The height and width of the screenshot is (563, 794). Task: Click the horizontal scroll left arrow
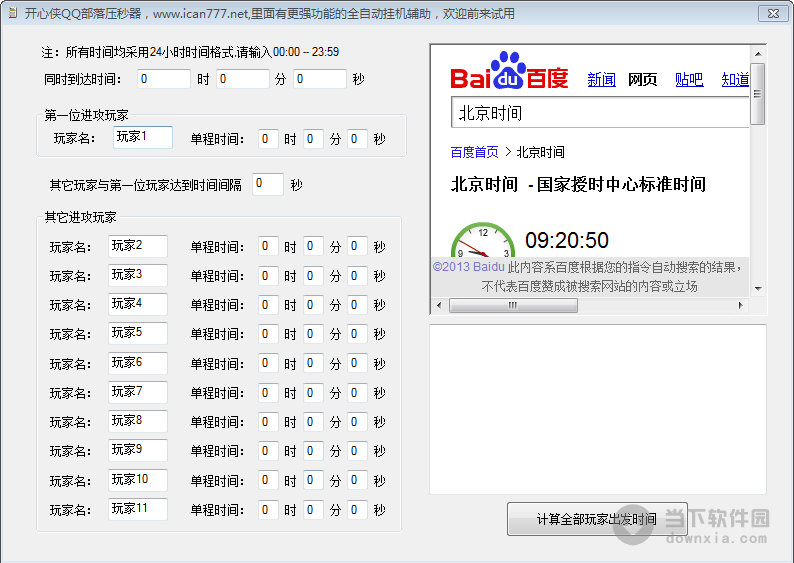[439, 306]
